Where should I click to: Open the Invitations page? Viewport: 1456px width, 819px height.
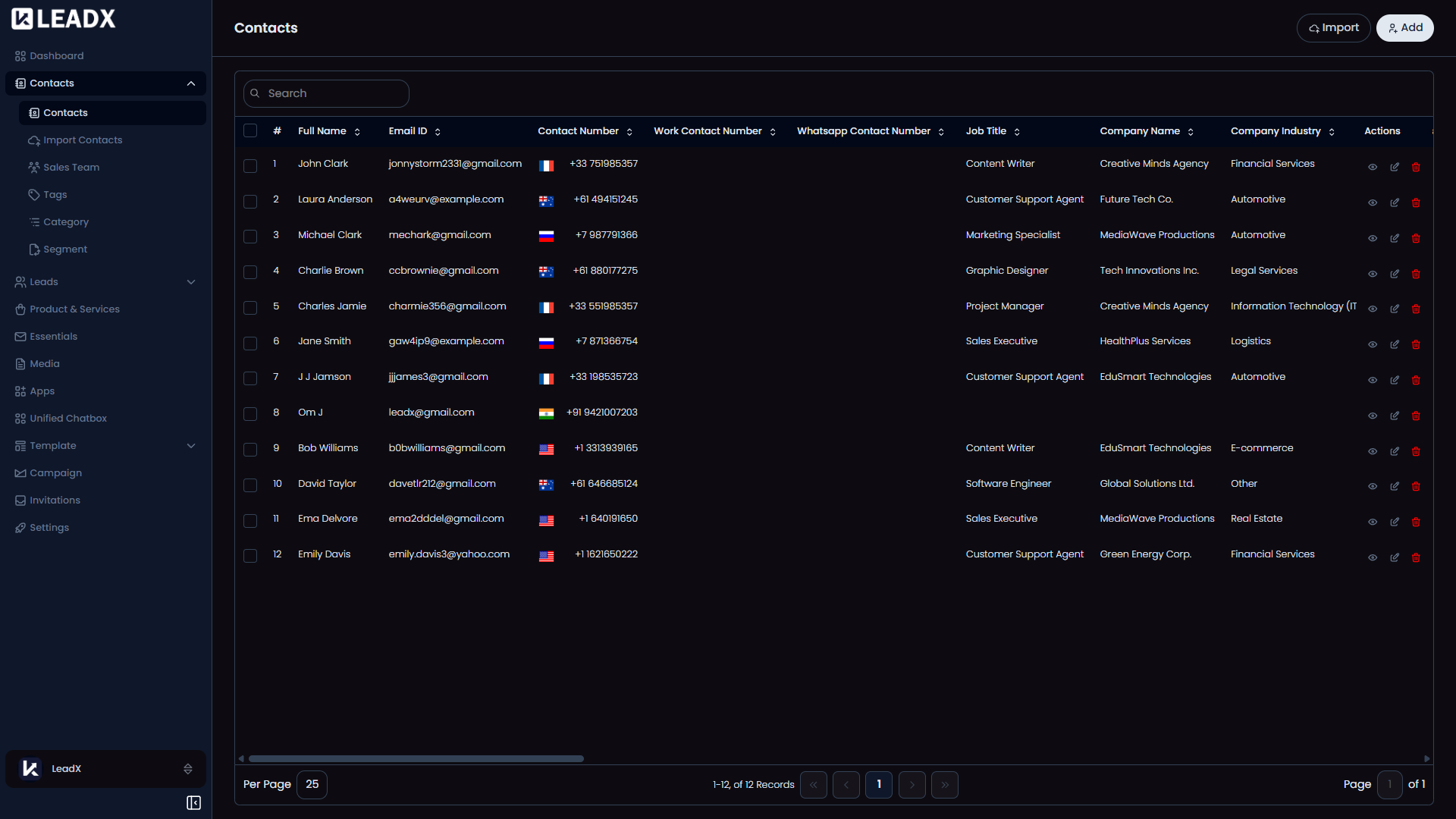[x=54, y=500]
